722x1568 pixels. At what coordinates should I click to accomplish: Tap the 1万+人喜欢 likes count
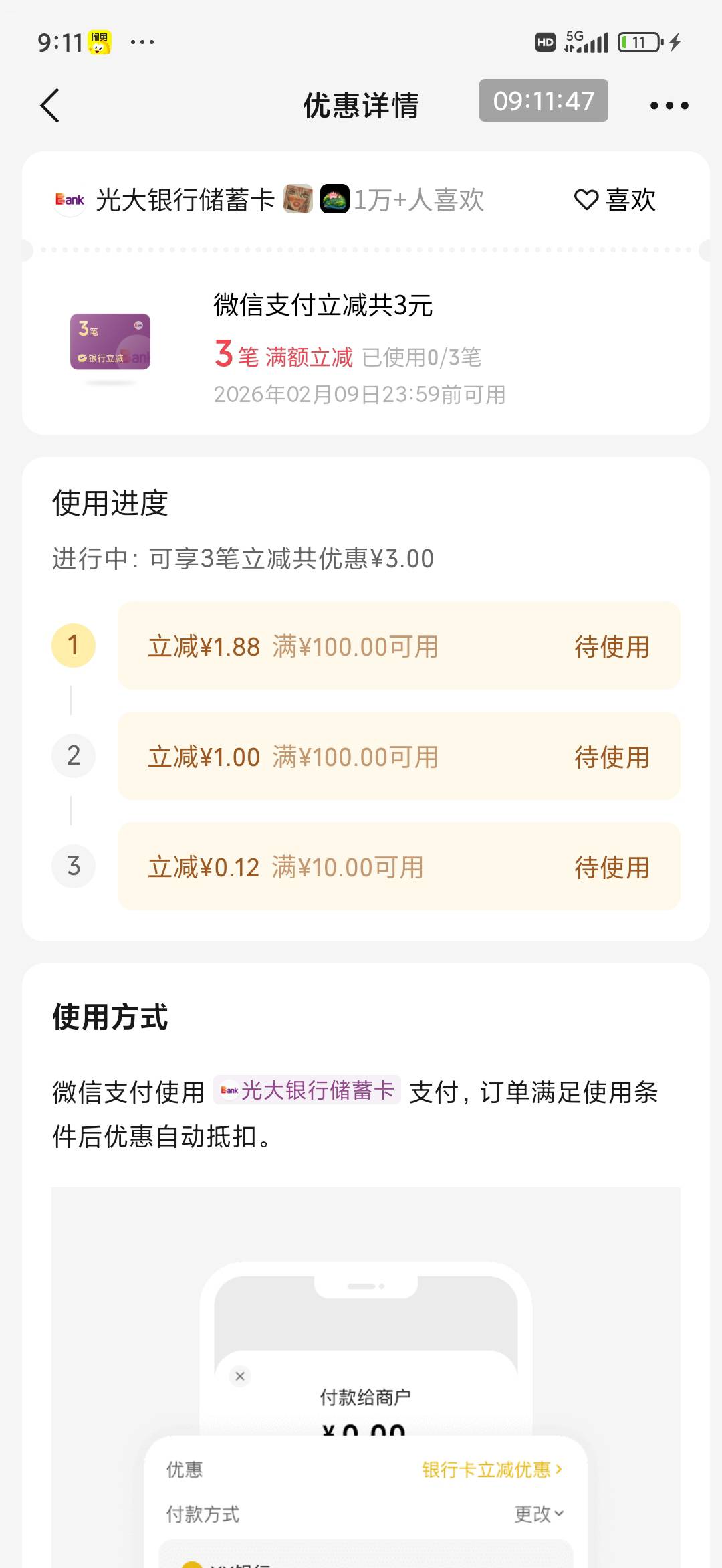coord(418,200)
